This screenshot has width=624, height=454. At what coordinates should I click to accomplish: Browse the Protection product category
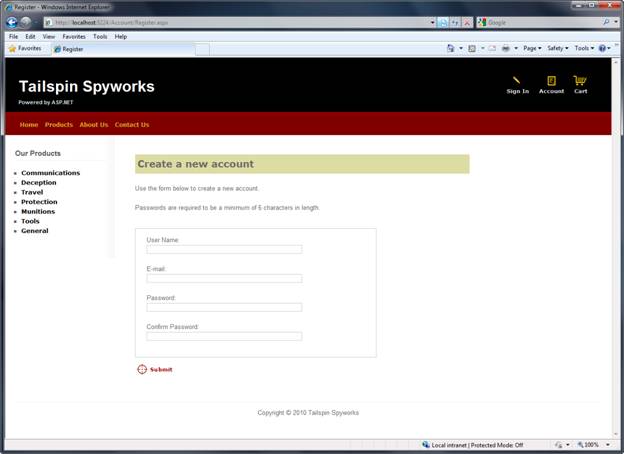pos(39,202)
